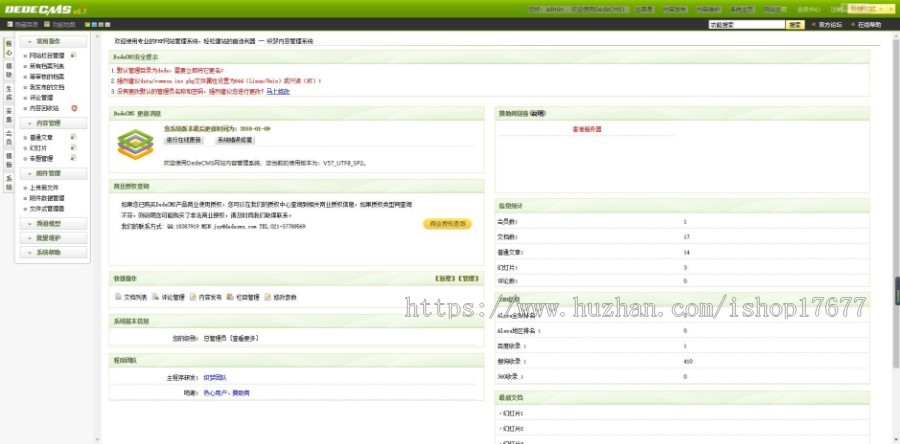
Task: Select the blue skin color swatch
Action: pyautogui.click(x=94, y=25)
